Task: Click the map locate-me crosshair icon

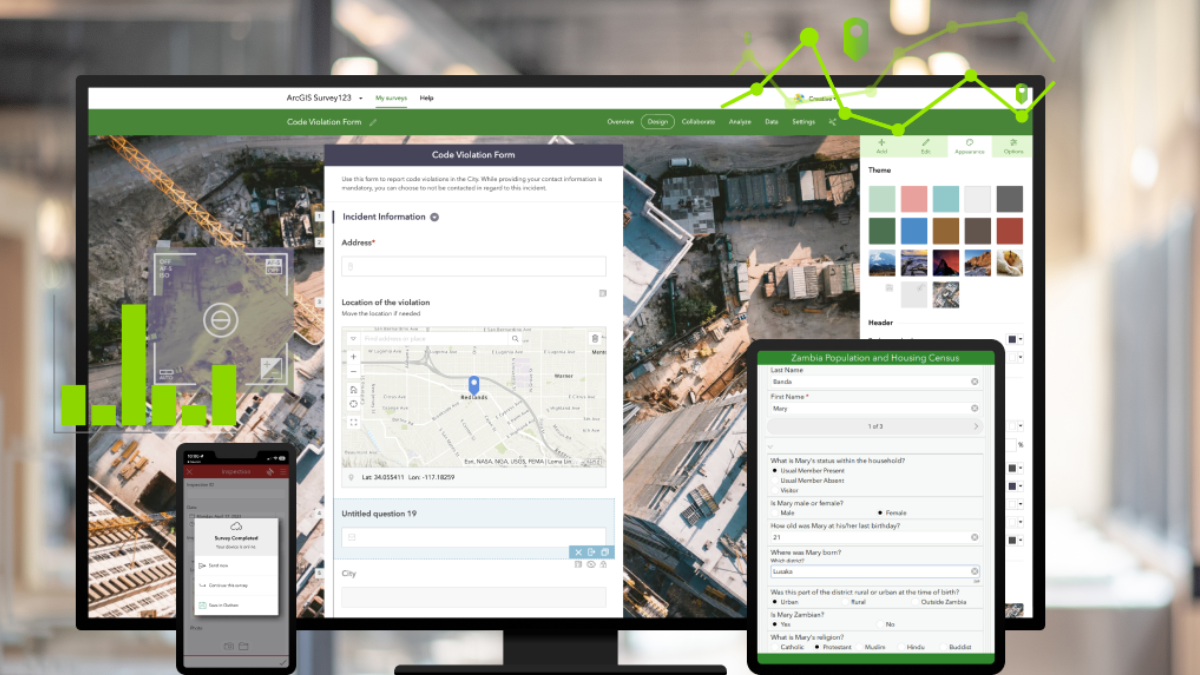Action: pyautogui.click(x=353, y=403)
